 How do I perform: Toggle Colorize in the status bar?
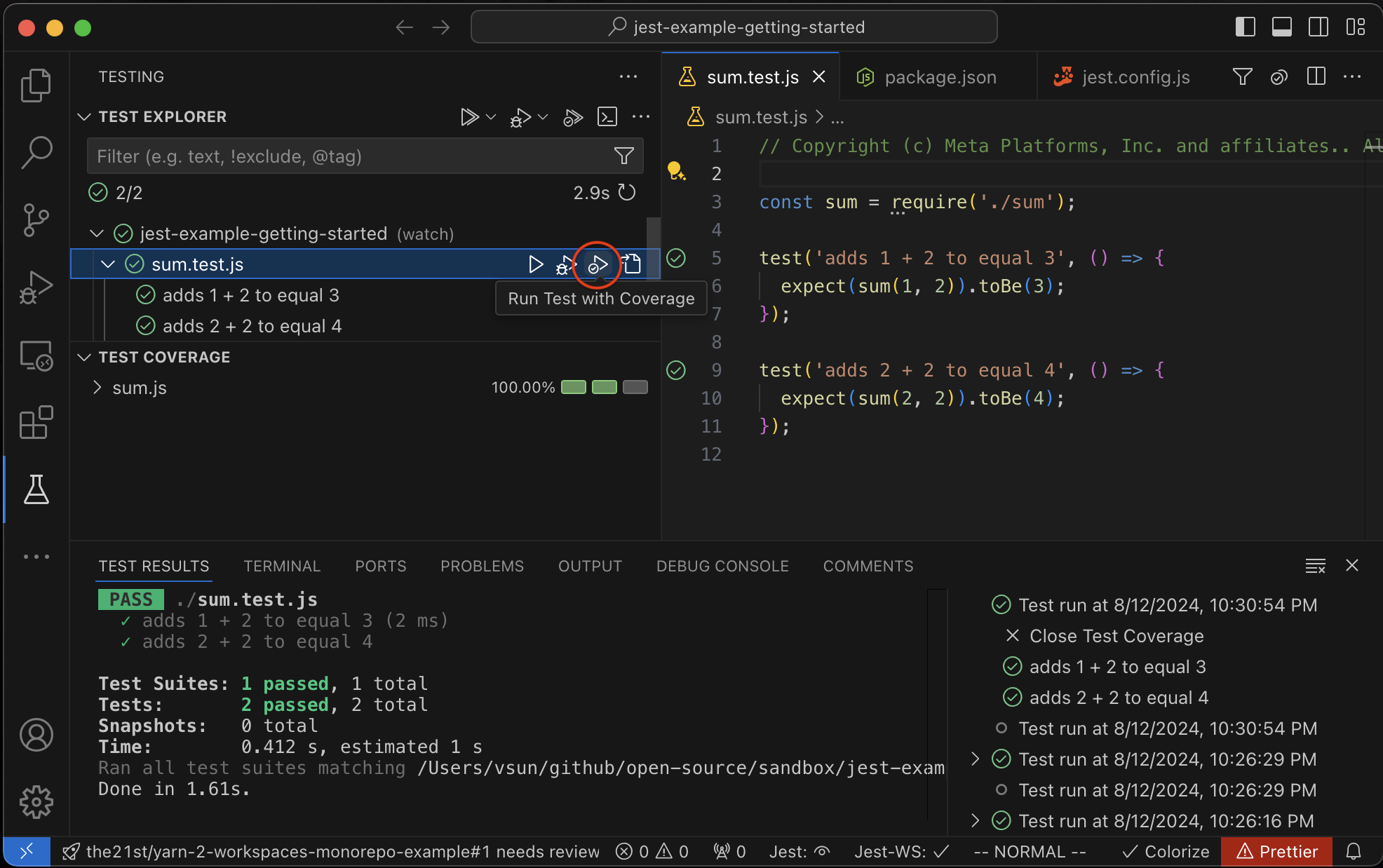1166,851
